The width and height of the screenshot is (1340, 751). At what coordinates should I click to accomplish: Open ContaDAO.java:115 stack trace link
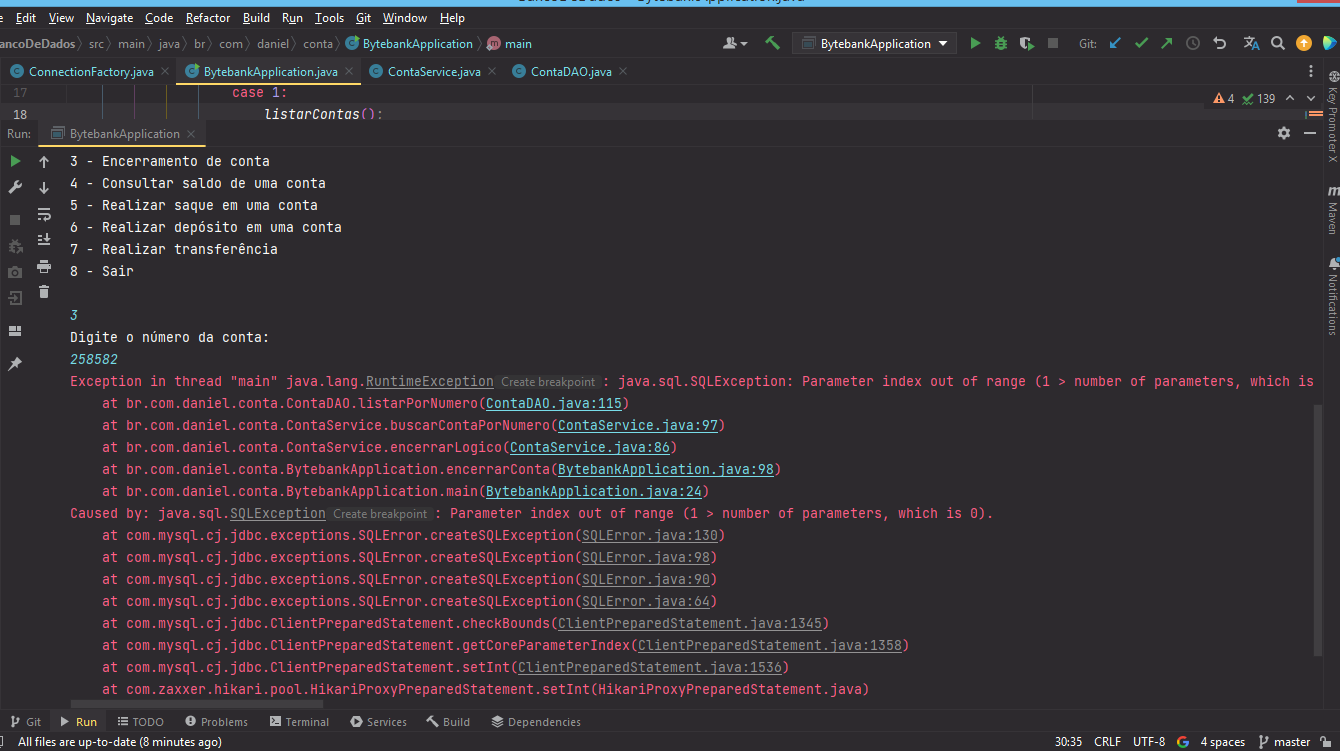554,403
